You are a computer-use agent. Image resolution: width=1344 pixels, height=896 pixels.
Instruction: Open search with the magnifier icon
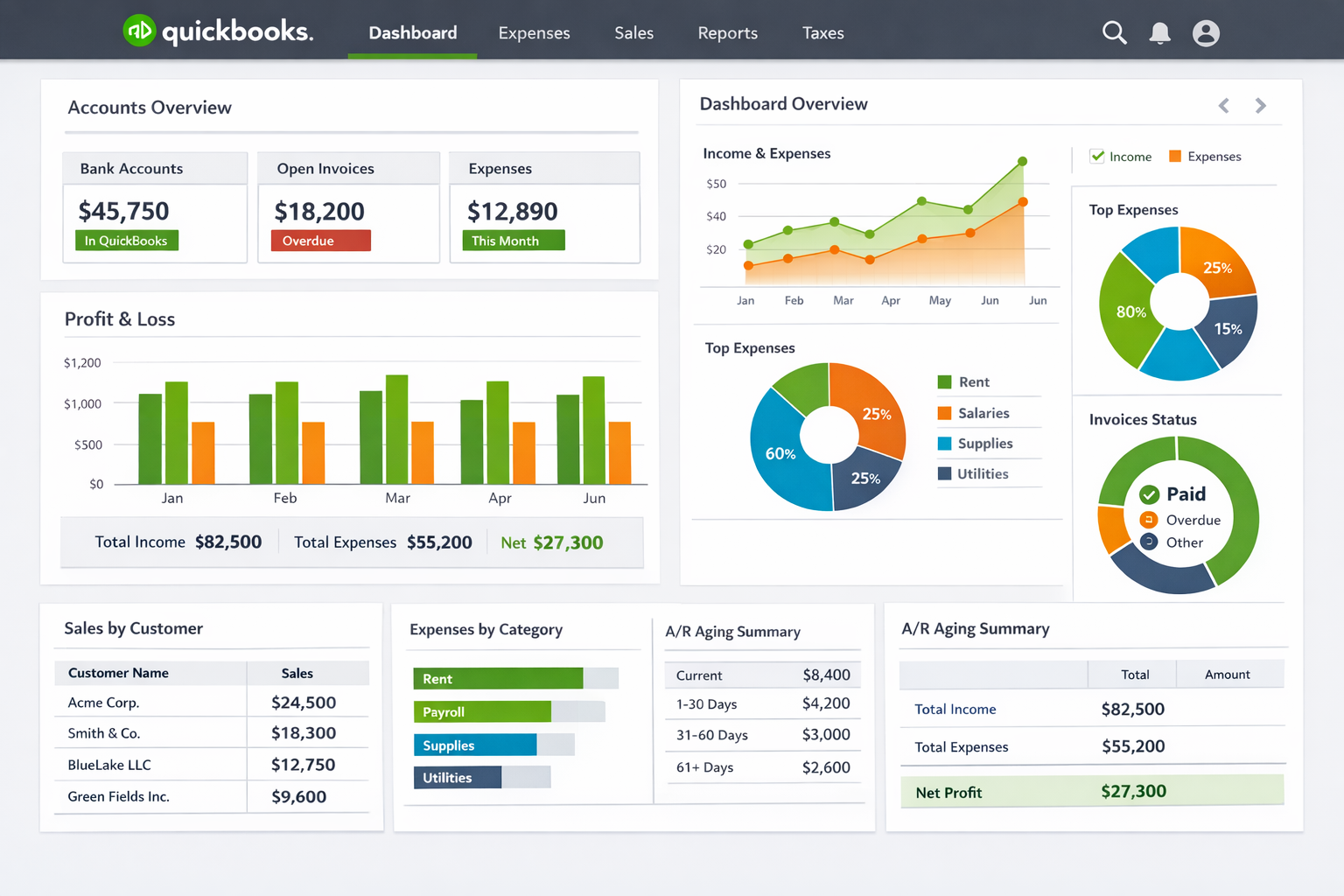point(1114,33)
